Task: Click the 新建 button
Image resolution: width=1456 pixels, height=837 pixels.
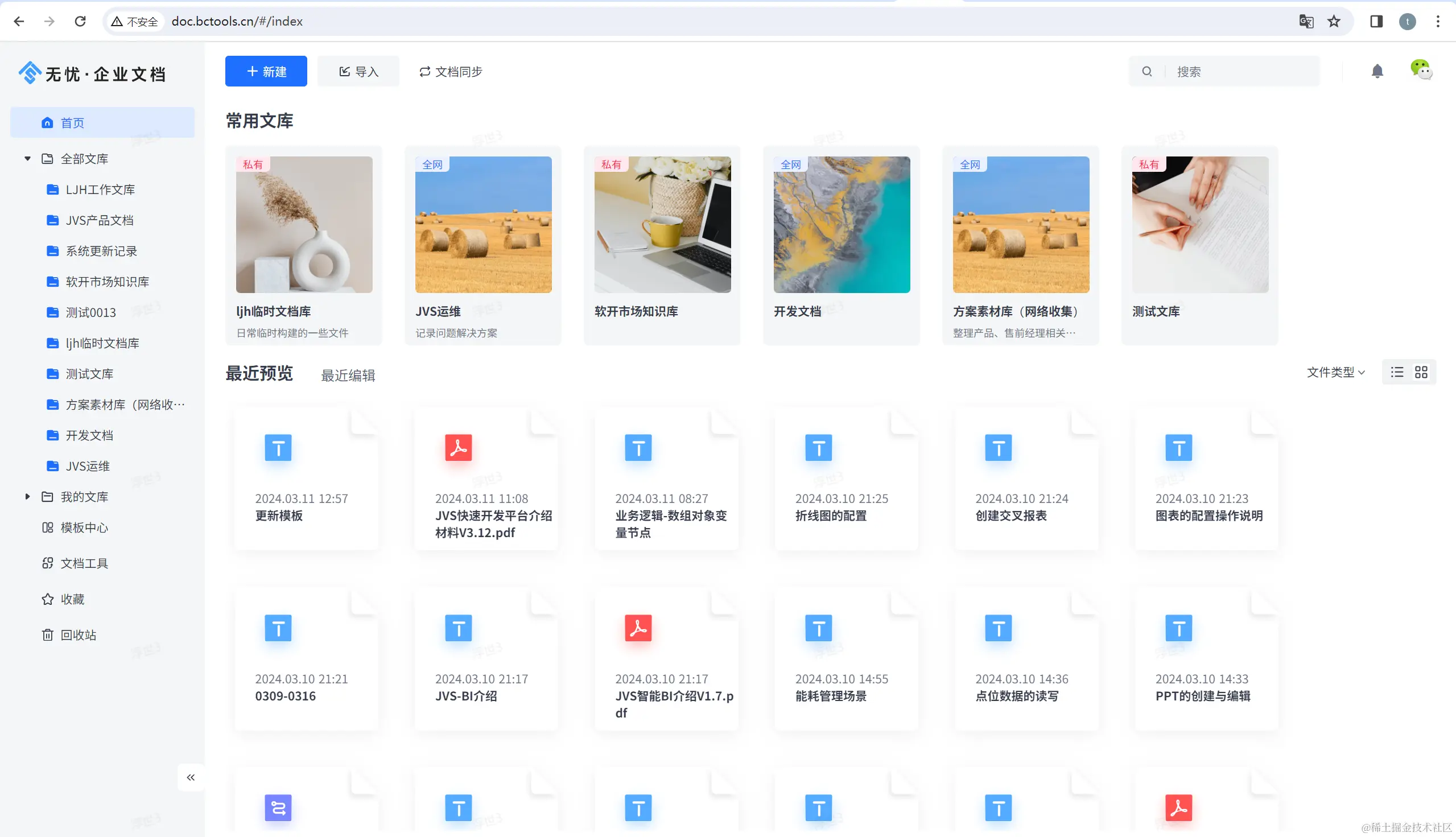Action: [266, 71]
